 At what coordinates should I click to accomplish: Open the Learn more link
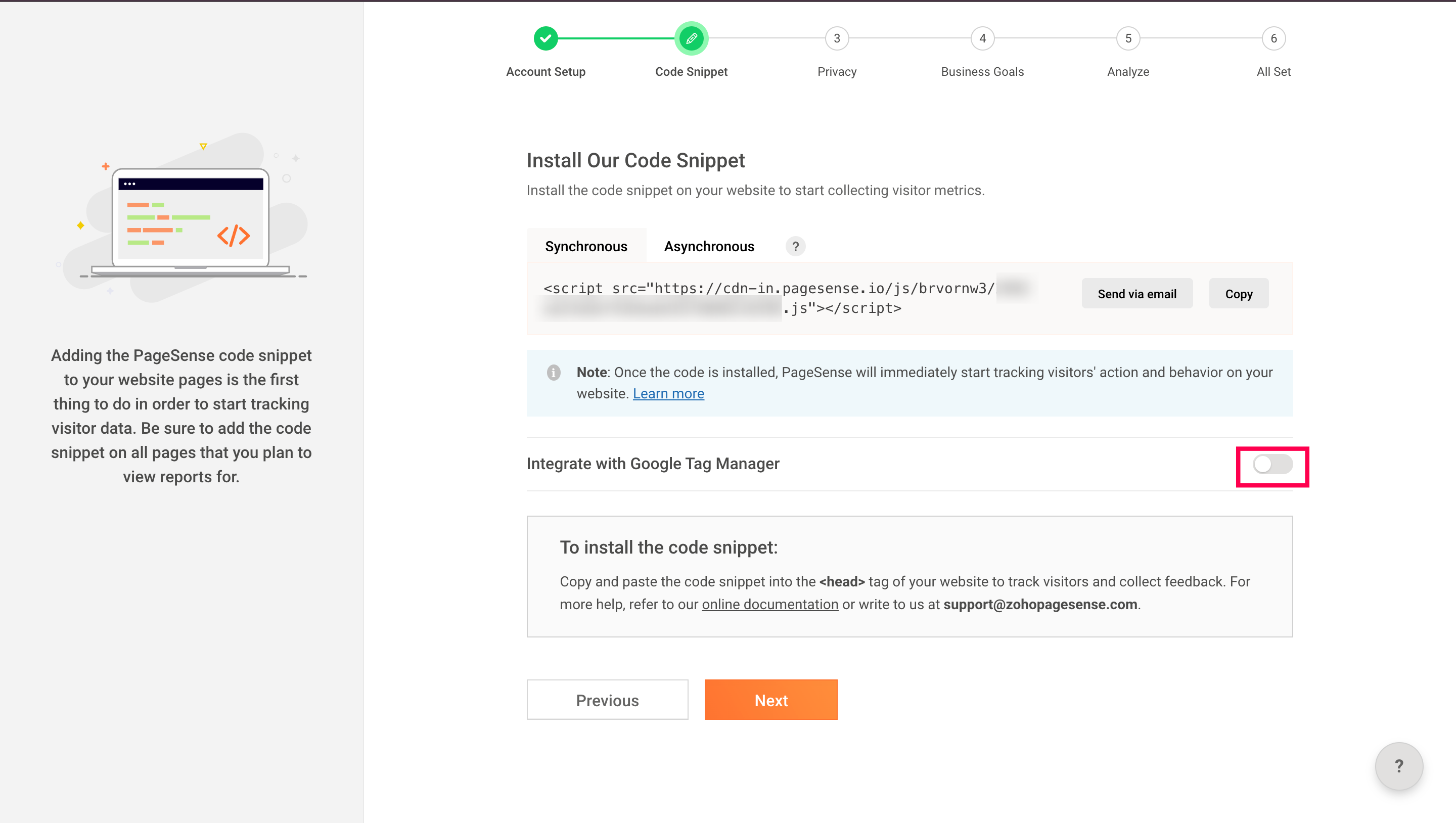pyautogui.click(x=668, y=394)
